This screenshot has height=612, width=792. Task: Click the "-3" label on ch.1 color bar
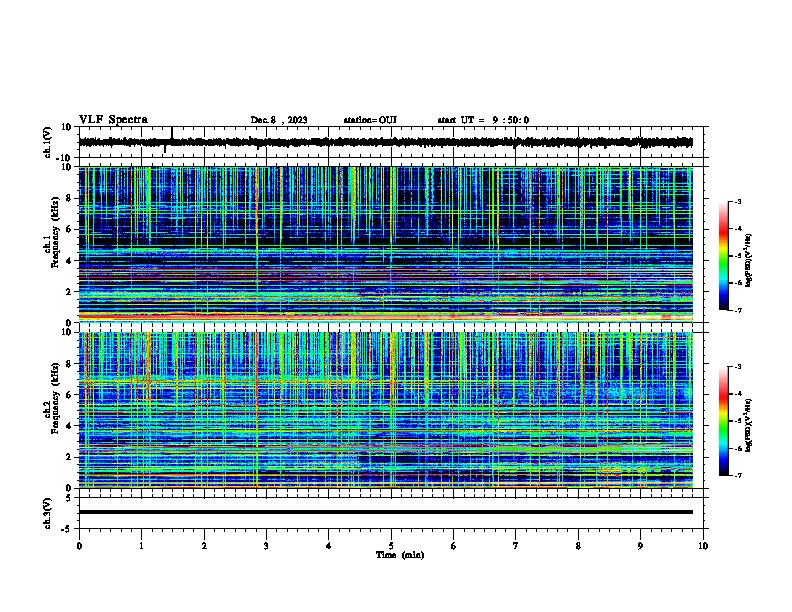click(737, 202)
